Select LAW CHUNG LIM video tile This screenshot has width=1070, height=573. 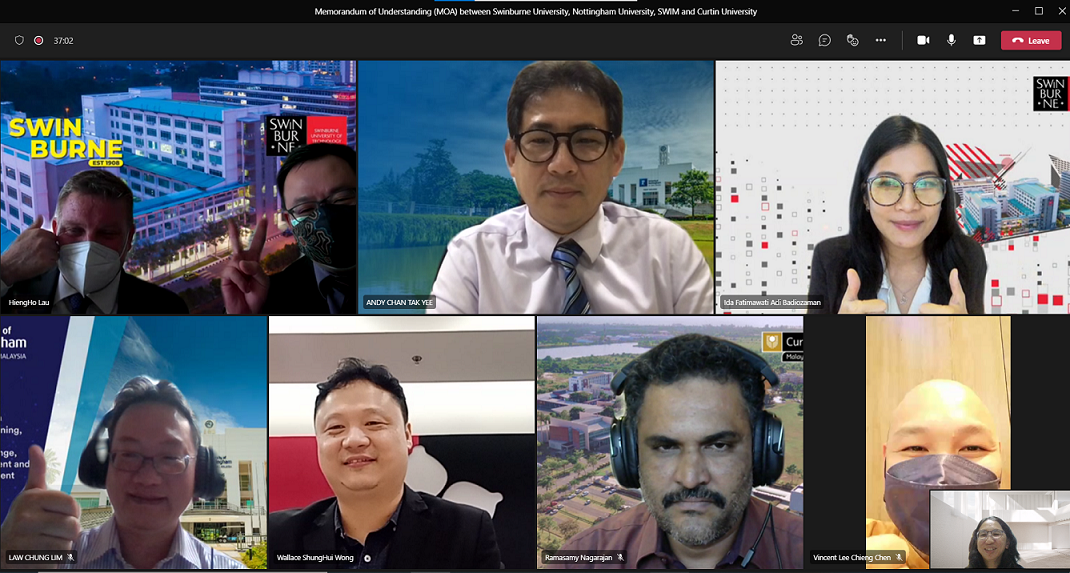click(134, 442)
